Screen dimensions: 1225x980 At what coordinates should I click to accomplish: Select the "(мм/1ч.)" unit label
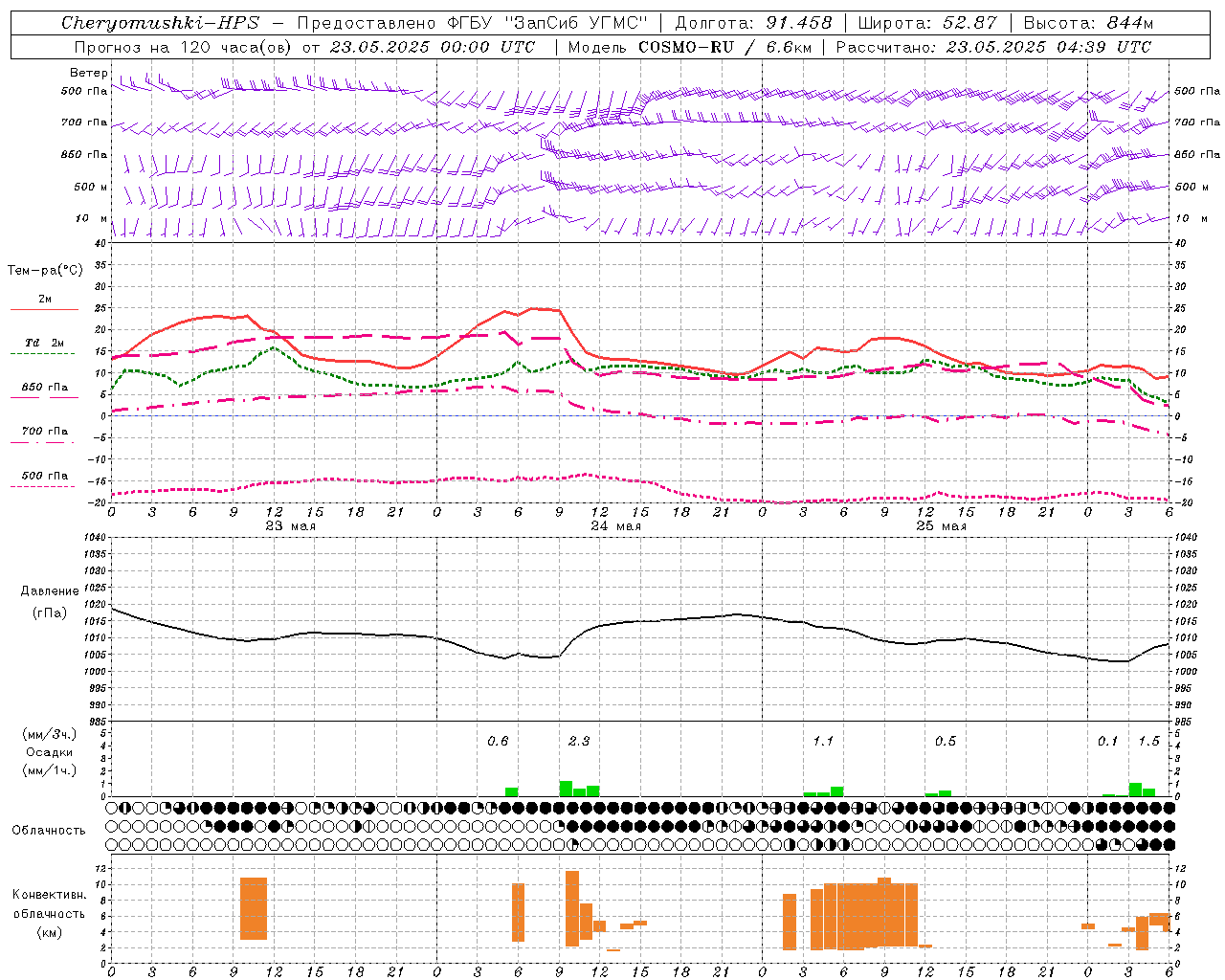coord(50,770)
